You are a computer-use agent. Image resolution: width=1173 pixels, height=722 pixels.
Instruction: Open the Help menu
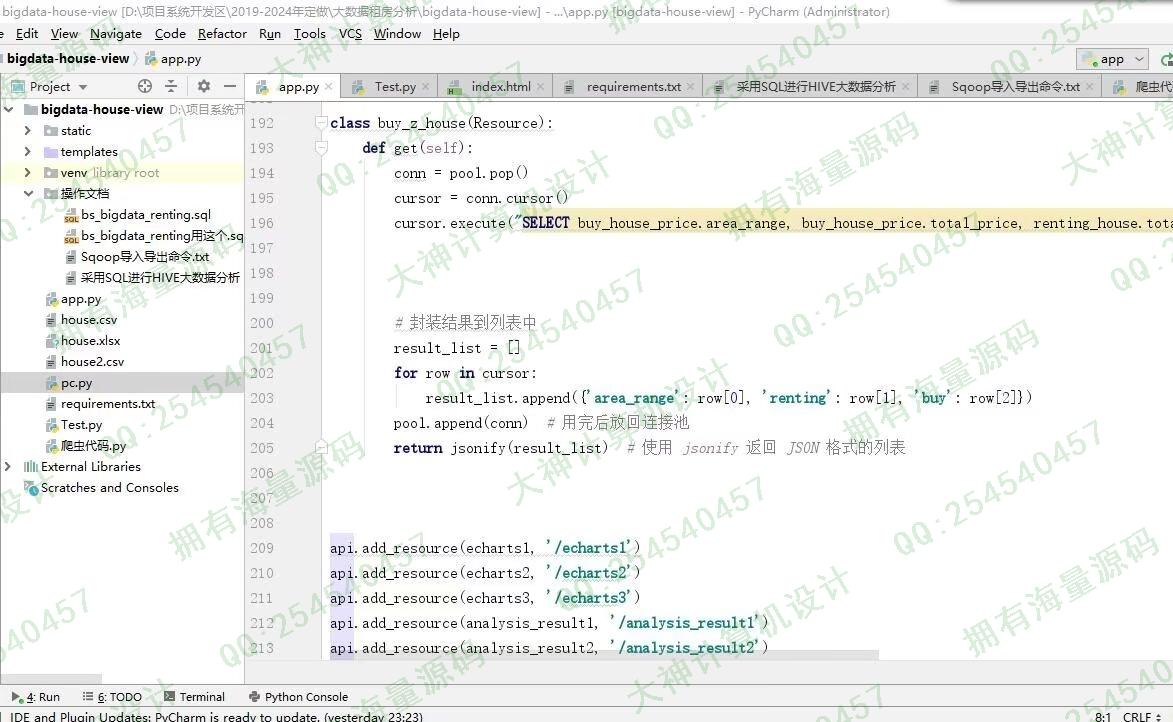coord(446,34)
